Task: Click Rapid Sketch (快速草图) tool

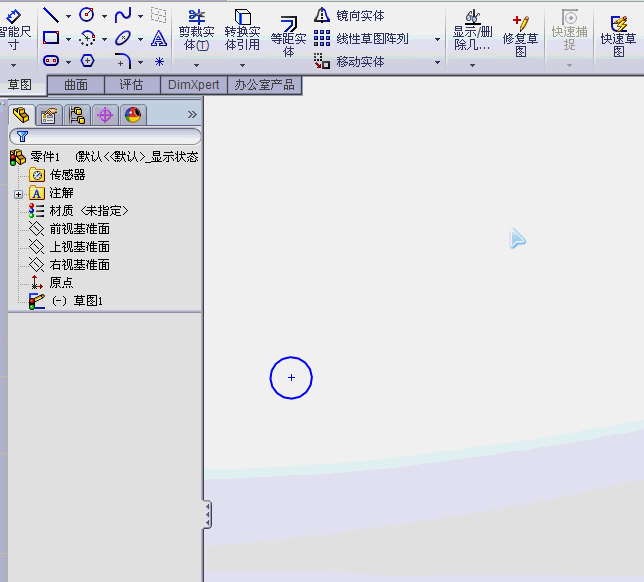Action: coord(619,36)
